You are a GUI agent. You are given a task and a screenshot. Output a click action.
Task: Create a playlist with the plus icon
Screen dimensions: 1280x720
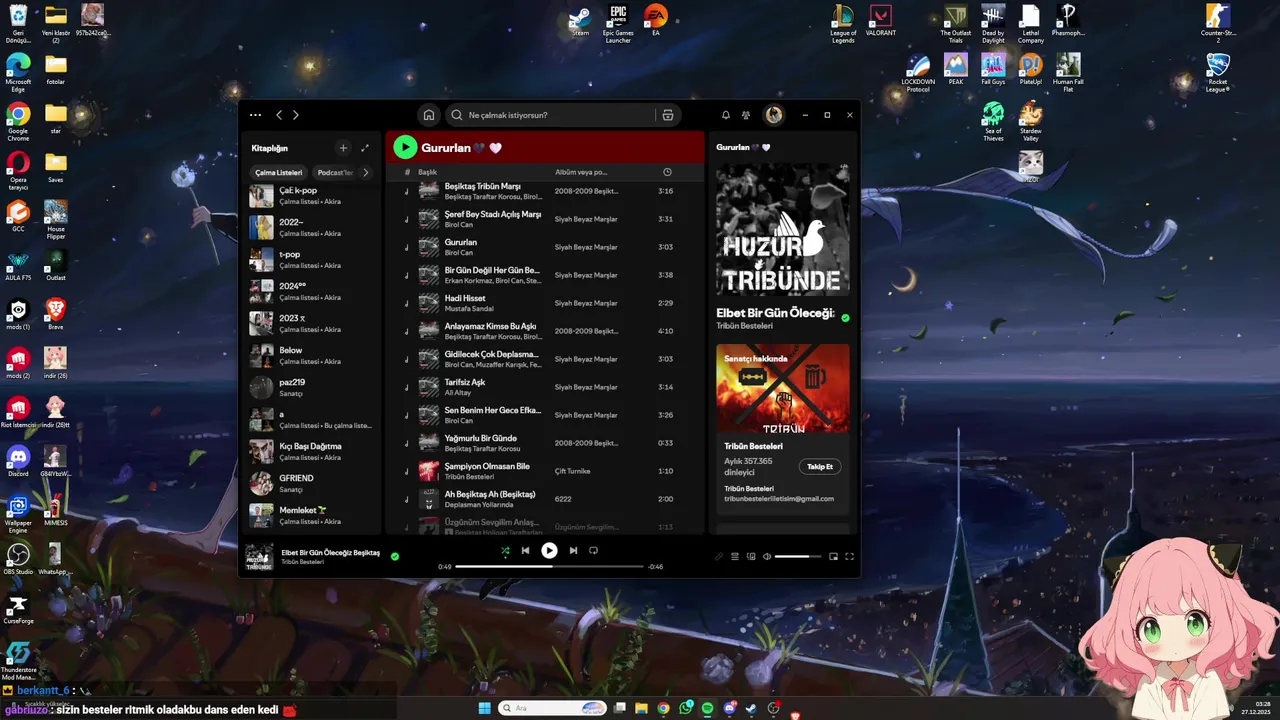pos(343,148)
